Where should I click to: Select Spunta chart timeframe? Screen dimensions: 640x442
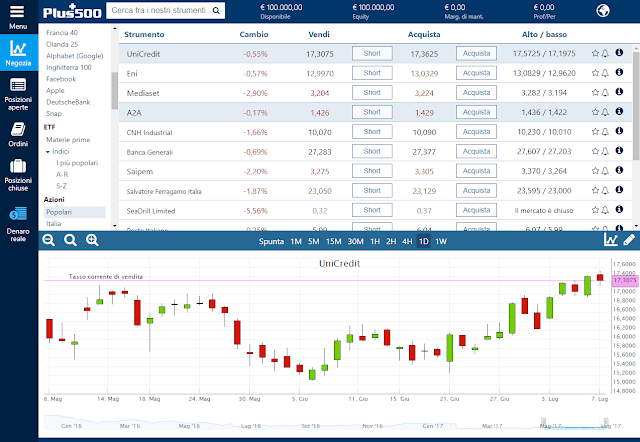[271, 241]
